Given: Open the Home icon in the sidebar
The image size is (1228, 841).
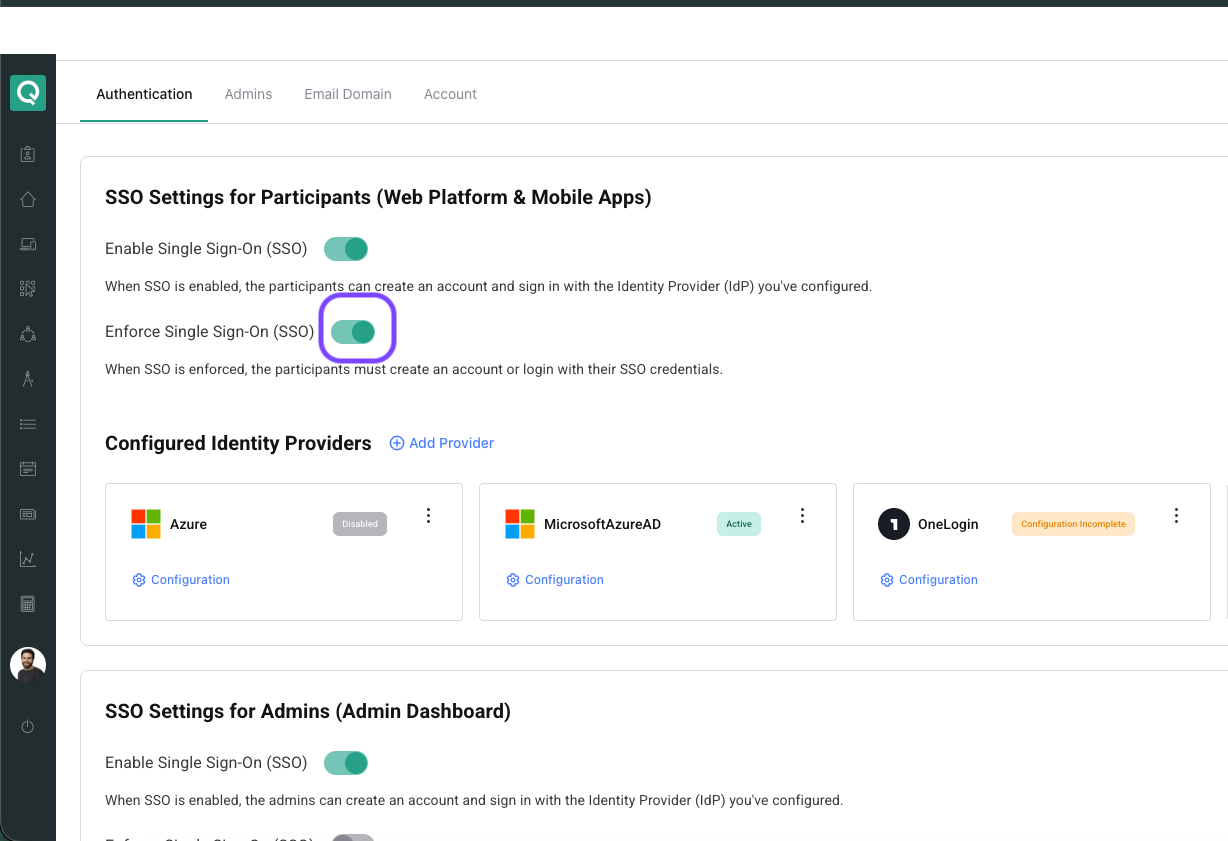Looking at the screenshot, I should pyautogui.click(x=28, y=199).
